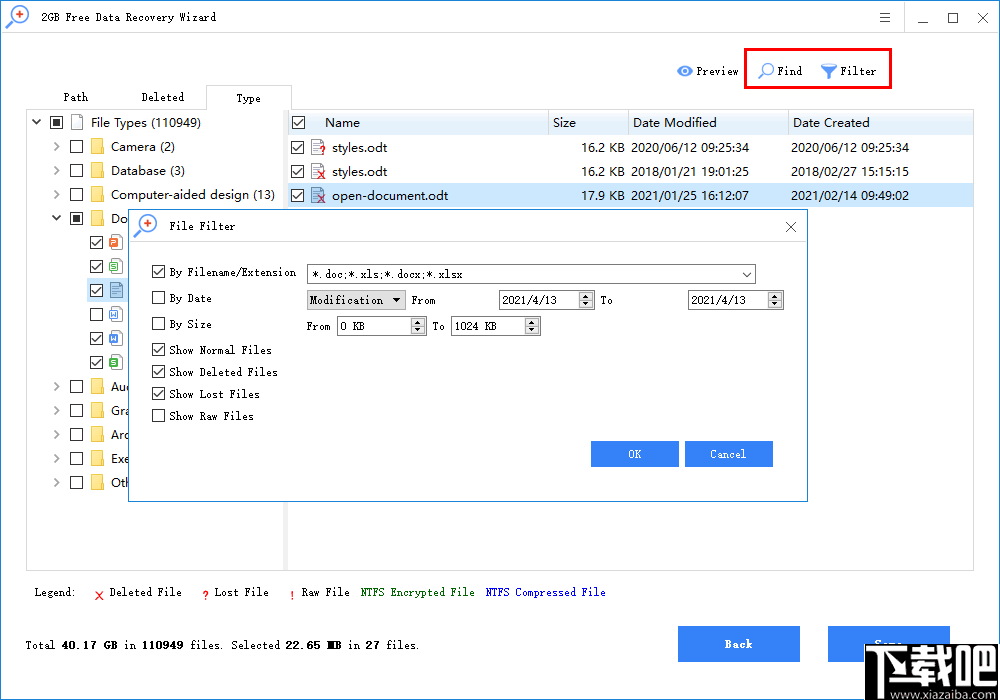Click the Find magnifier icon
This screenshot has width=1000, height=700.
coord(766,70)
